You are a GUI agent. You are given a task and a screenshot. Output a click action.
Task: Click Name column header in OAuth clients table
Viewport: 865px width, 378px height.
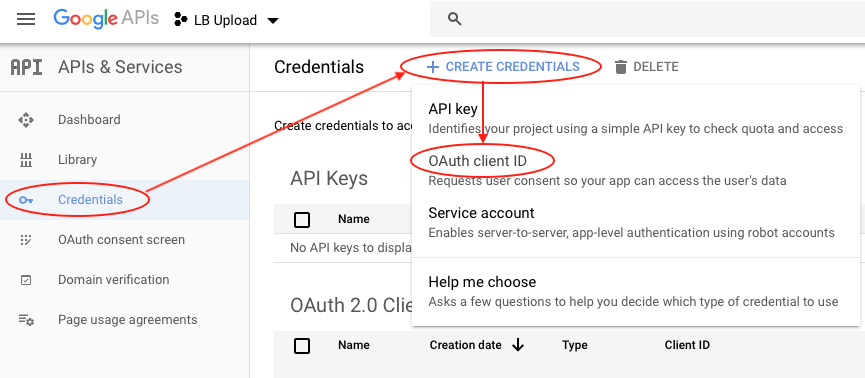point(354,345)
